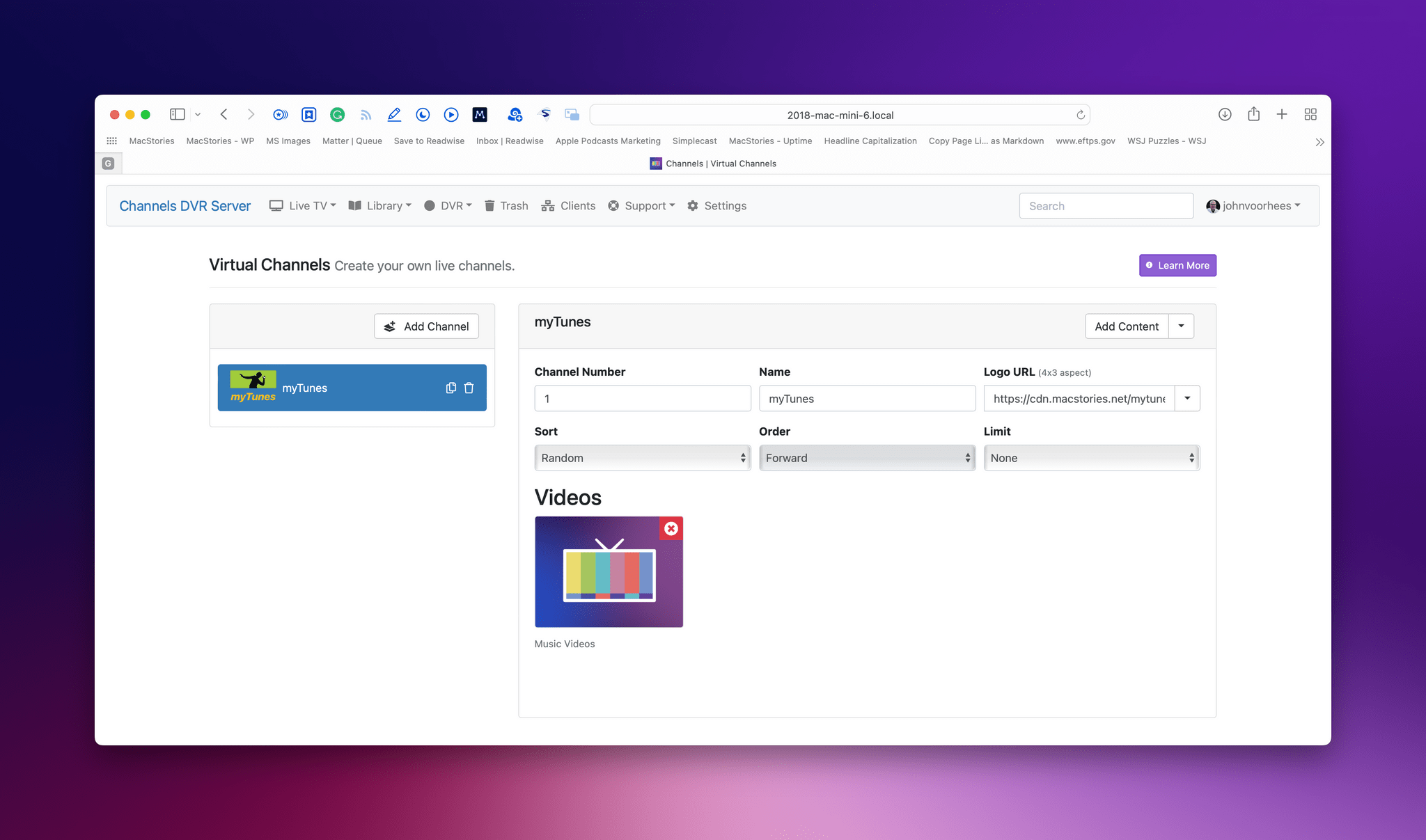
Task: Open the Save to Readwise bookmark
Action: (429, 141)
